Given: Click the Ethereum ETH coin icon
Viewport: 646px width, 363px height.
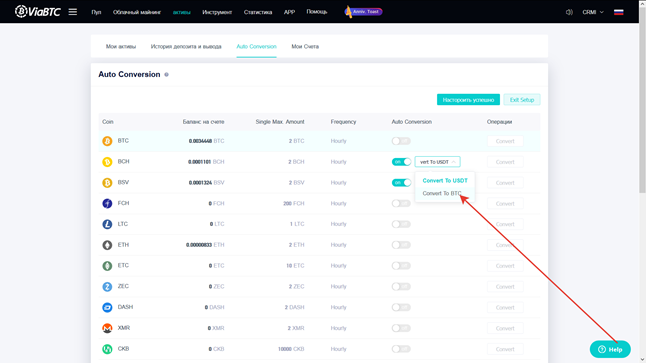Looking at the screenshot, I should 107,245.
